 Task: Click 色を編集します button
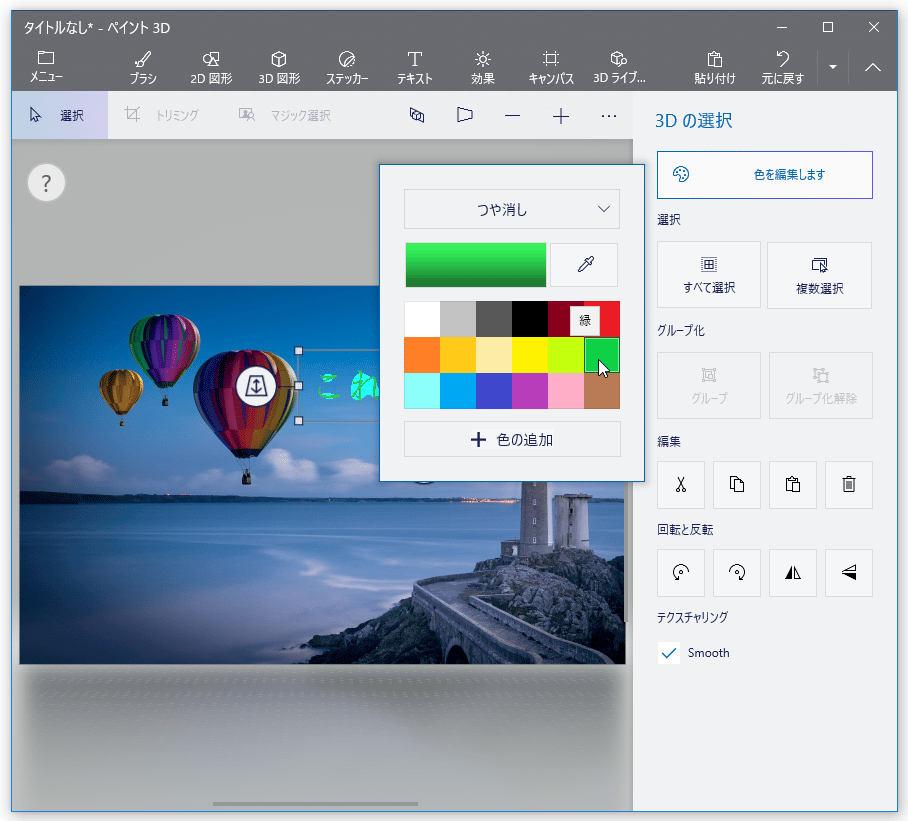(764, 175)
